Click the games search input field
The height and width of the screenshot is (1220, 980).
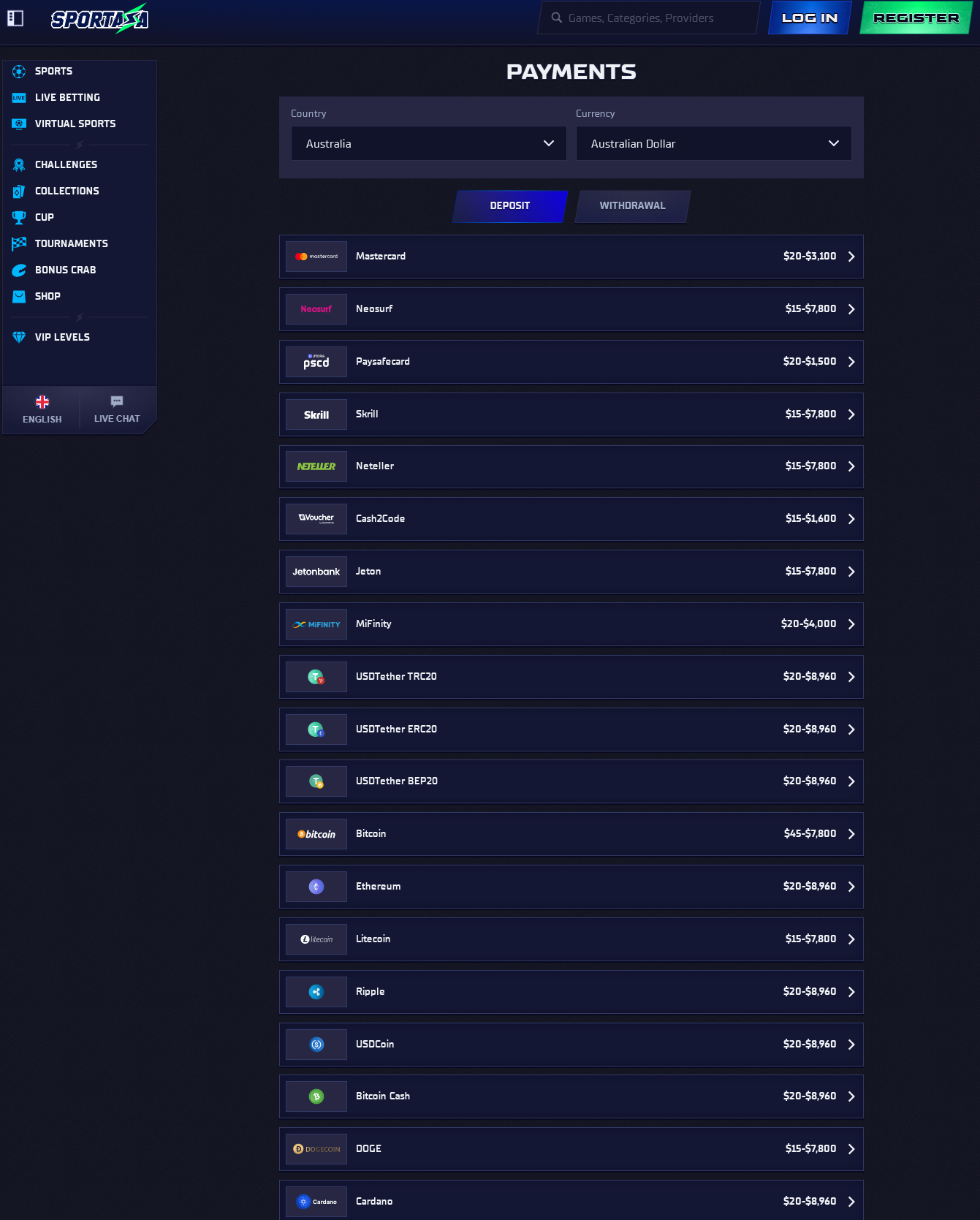(650, 18)
